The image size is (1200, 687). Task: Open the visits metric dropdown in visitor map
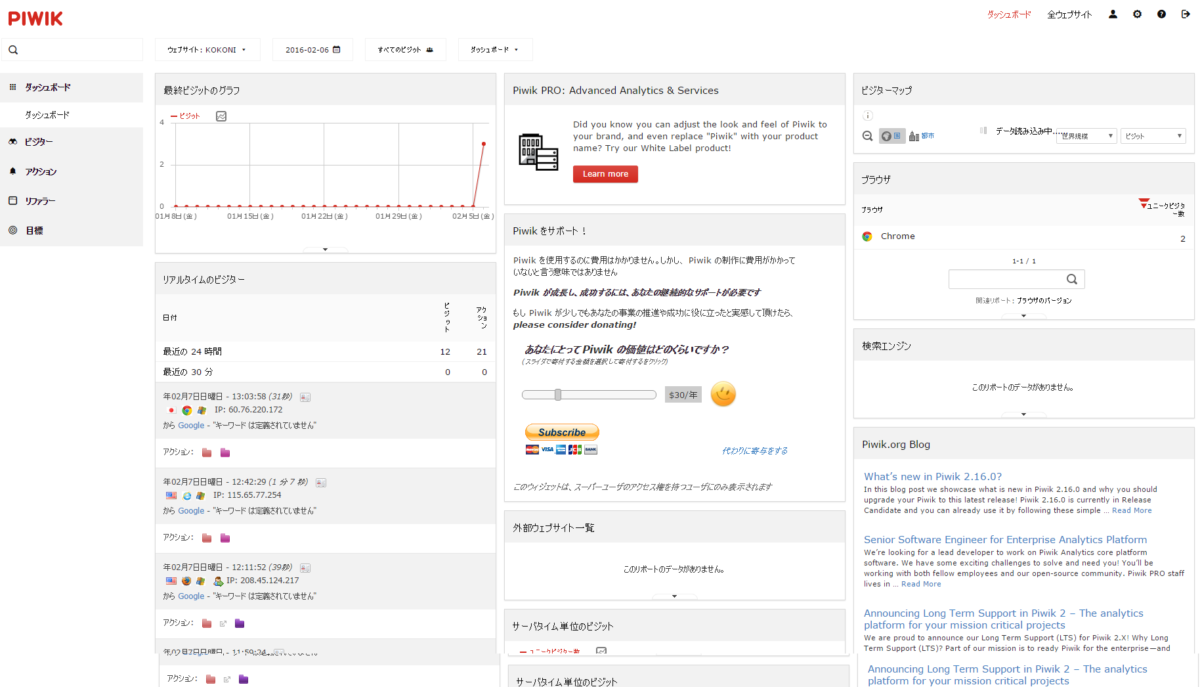coord(1153,136)
